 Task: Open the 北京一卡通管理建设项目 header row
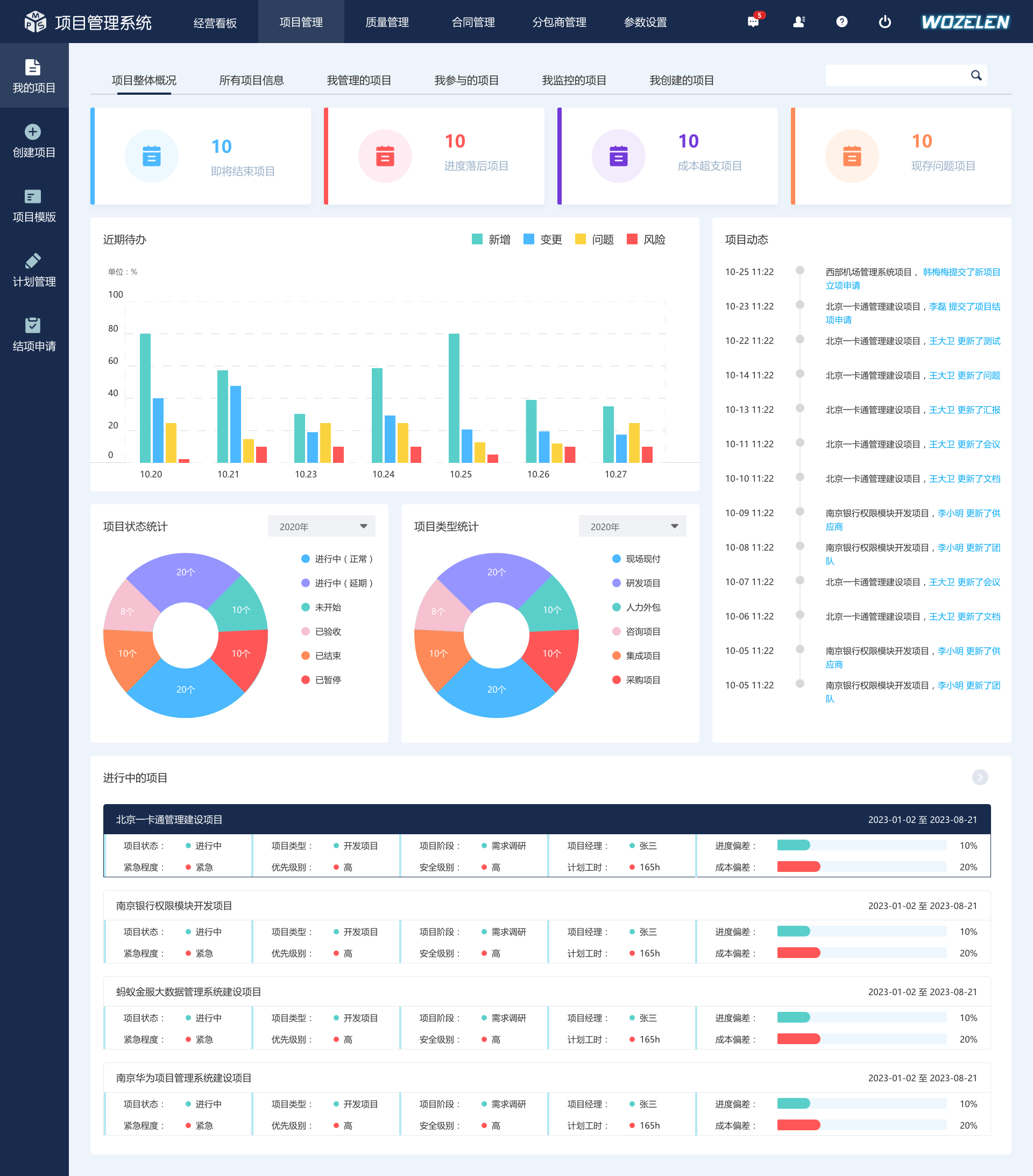click(547, 819)
